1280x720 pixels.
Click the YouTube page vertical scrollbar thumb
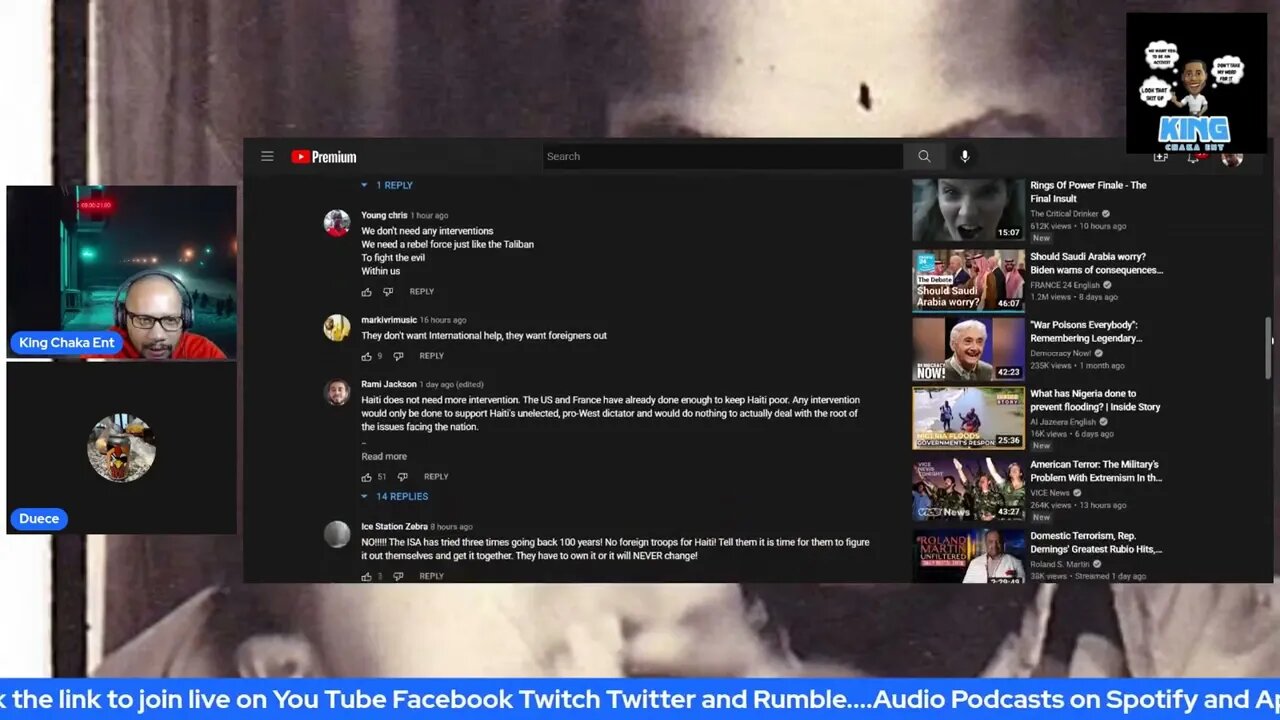coord(1268,348)
